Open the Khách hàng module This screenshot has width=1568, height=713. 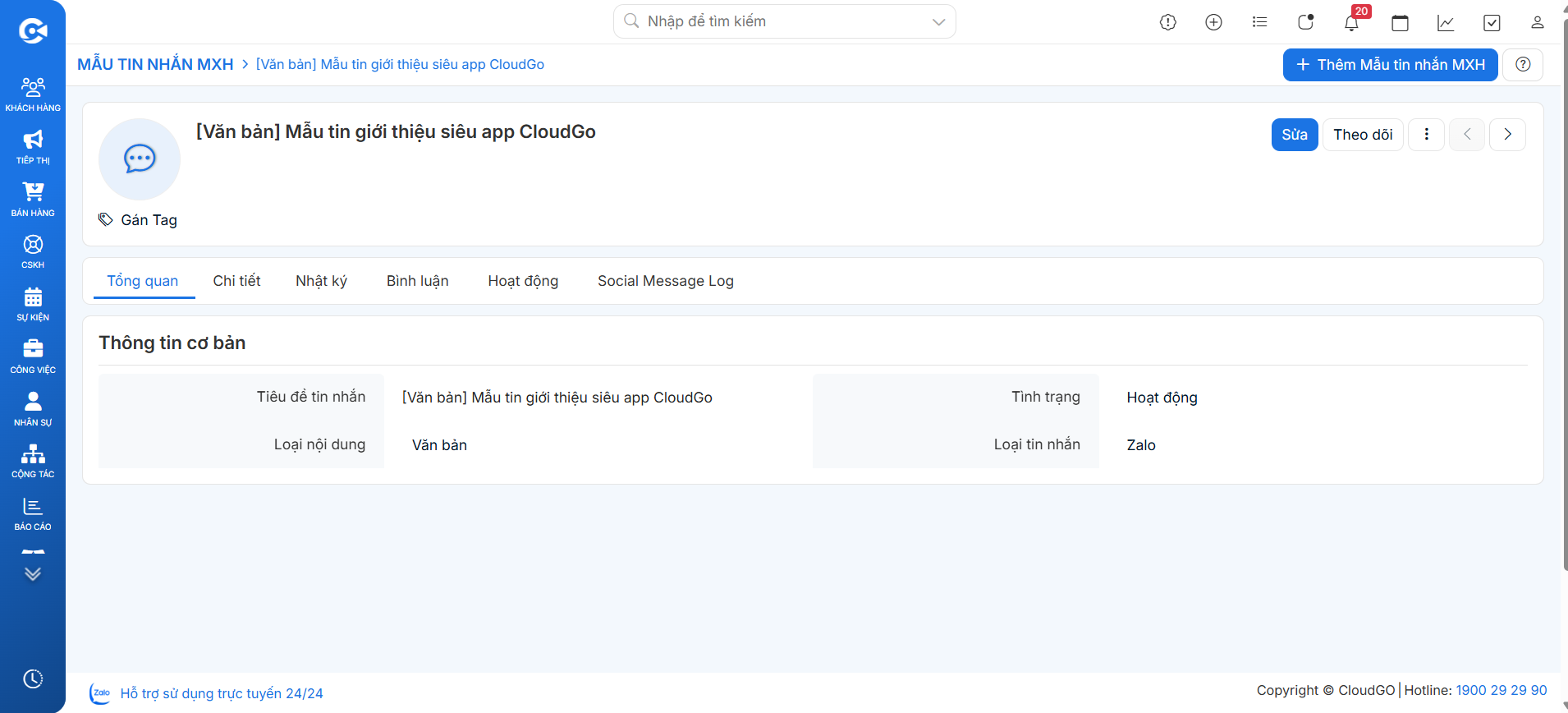click(33, 94)
